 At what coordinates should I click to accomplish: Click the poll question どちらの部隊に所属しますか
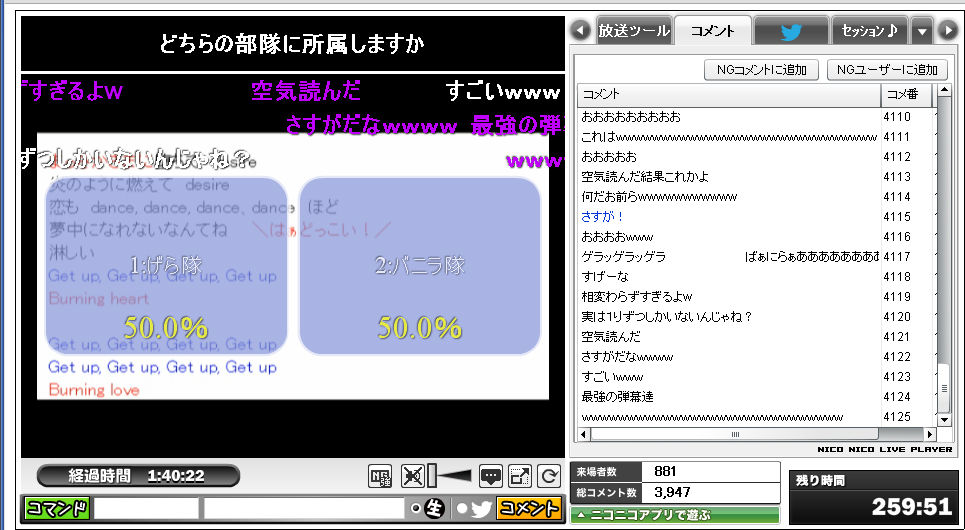[292, 44]
